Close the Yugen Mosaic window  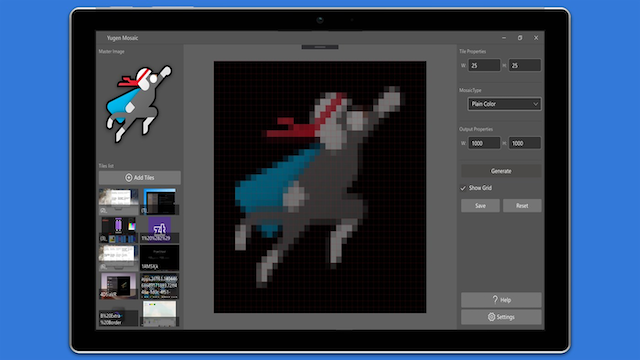536,38
